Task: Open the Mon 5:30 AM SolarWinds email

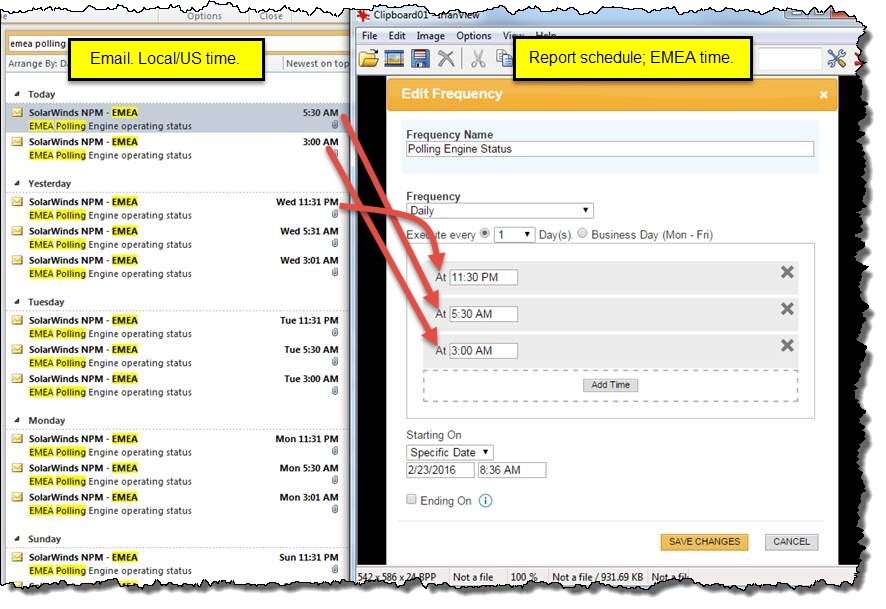Action: point(178,475)
